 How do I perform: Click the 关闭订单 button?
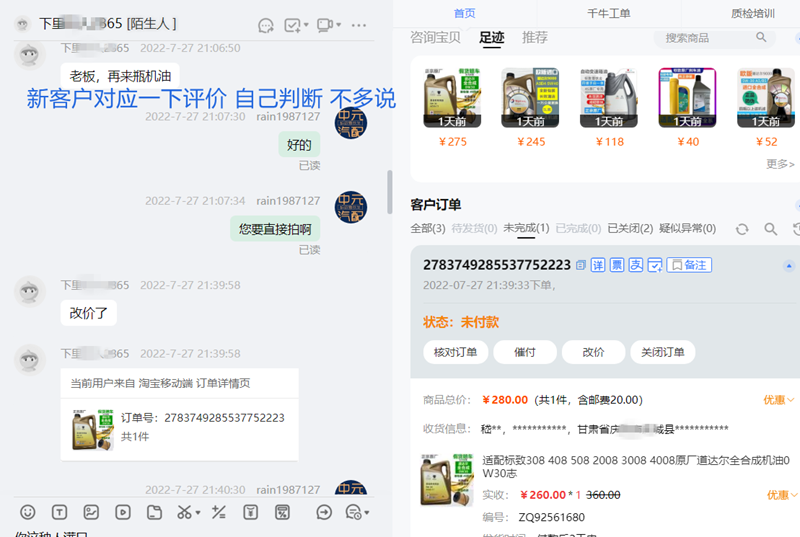pyautogui.click(x=662, y=352)
